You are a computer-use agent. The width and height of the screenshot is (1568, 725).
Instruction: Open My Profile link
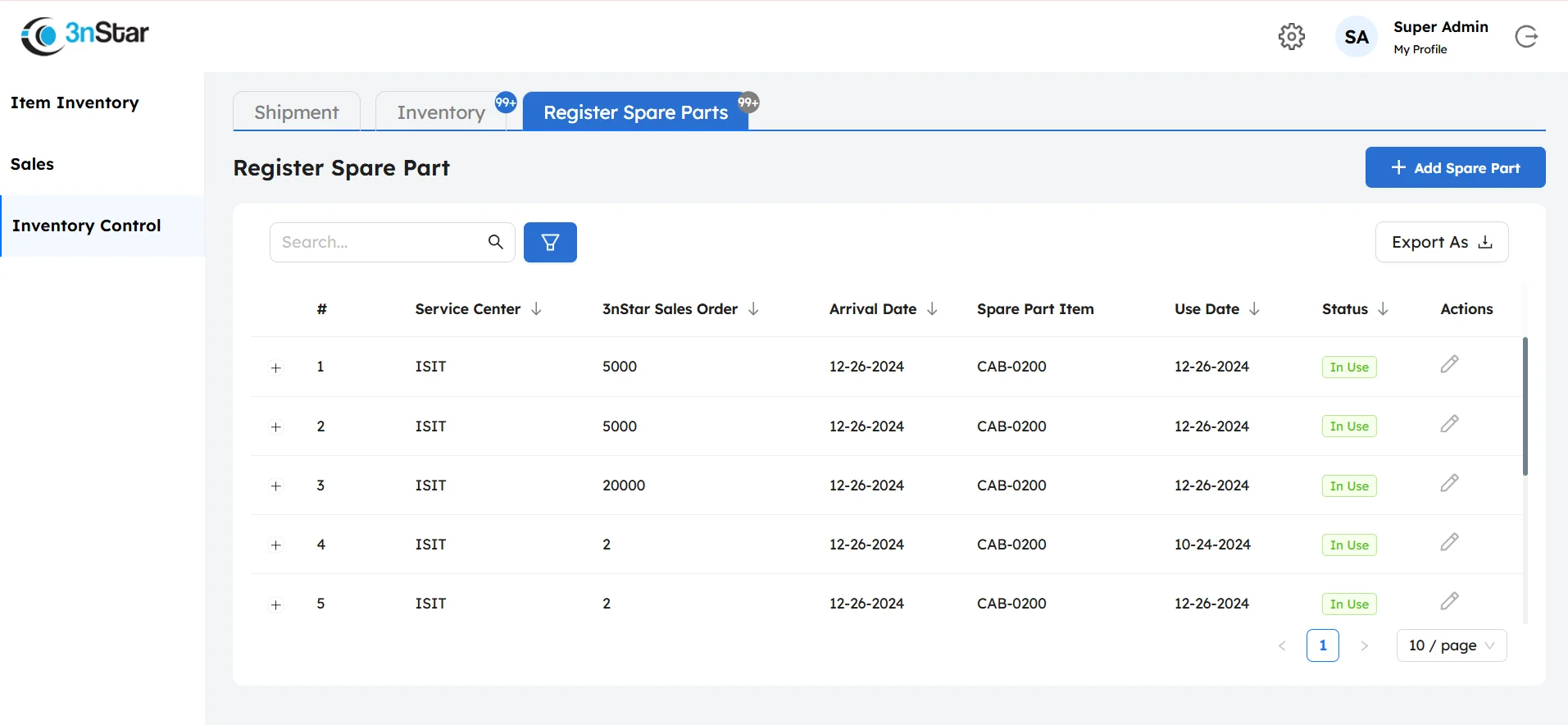(1420, 49)
